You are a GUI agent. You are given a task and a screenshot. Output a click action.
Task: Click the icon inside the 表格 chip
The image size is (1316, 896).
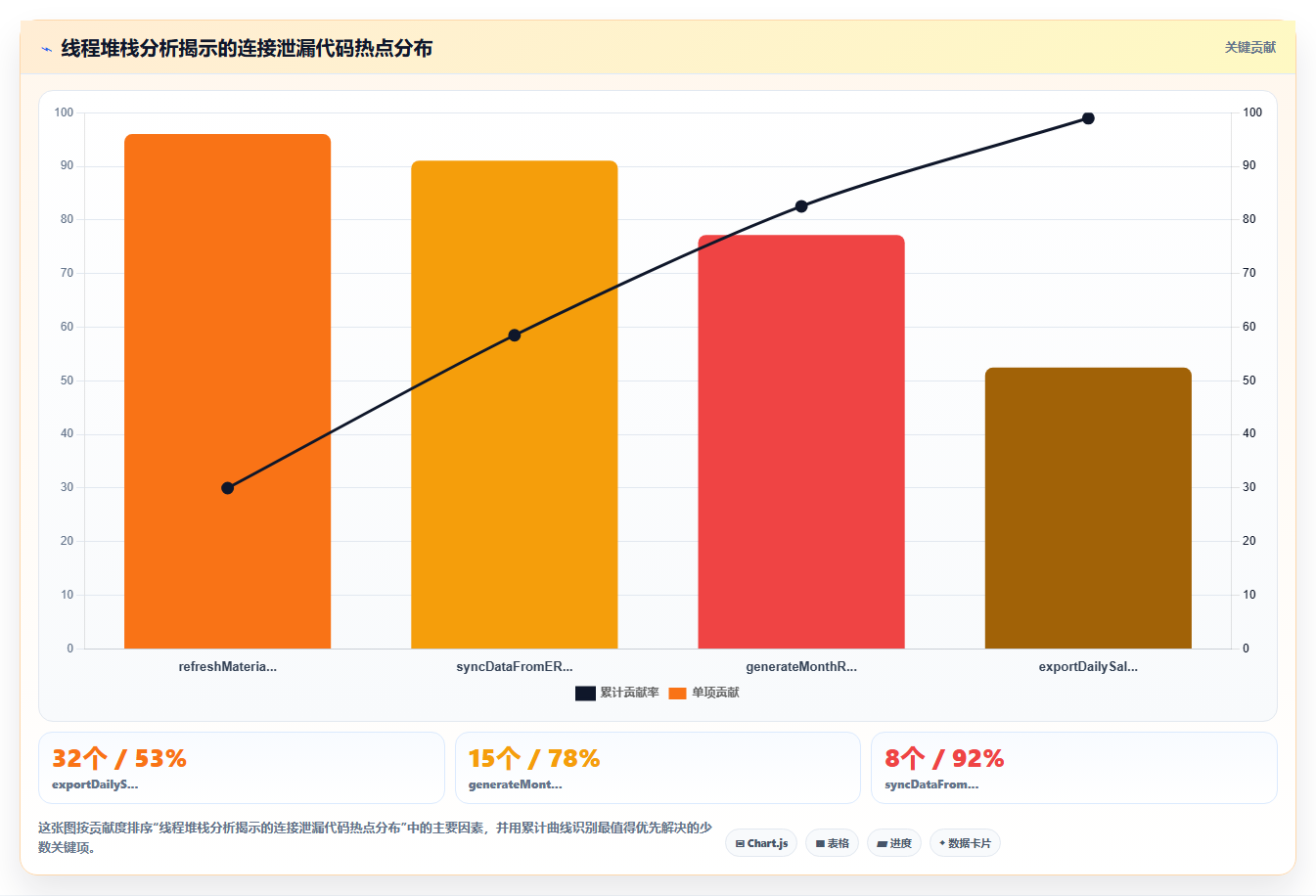pyautogui.click(x=820, y=843)
